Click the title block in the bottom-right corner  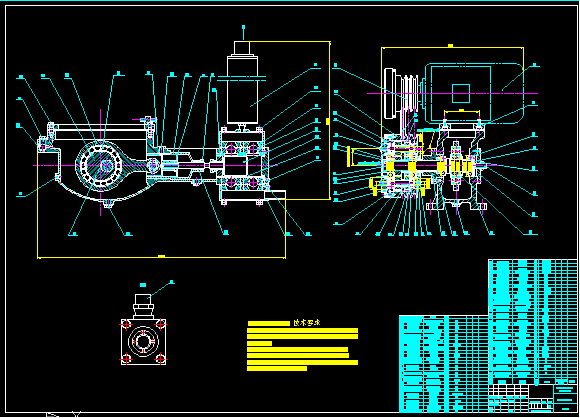533,398
